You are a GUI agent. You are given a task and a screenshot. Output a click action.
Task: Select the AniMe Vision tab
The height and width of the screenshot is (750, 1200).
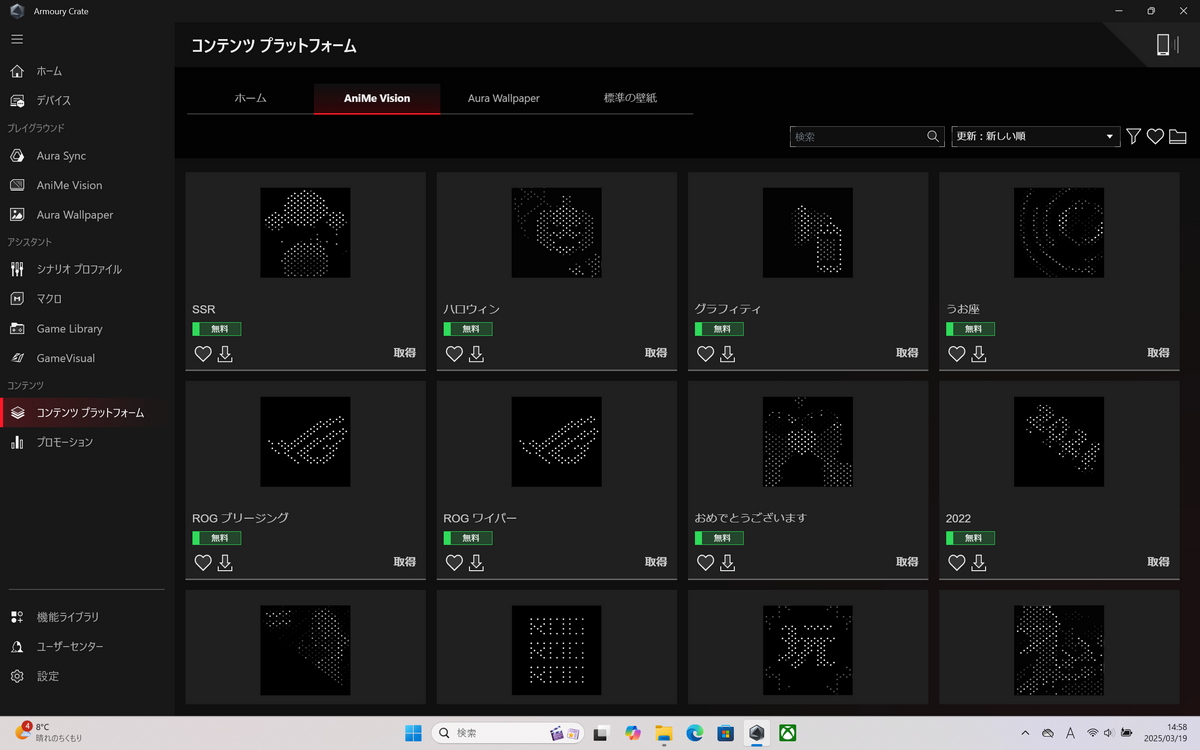[377, 99]
